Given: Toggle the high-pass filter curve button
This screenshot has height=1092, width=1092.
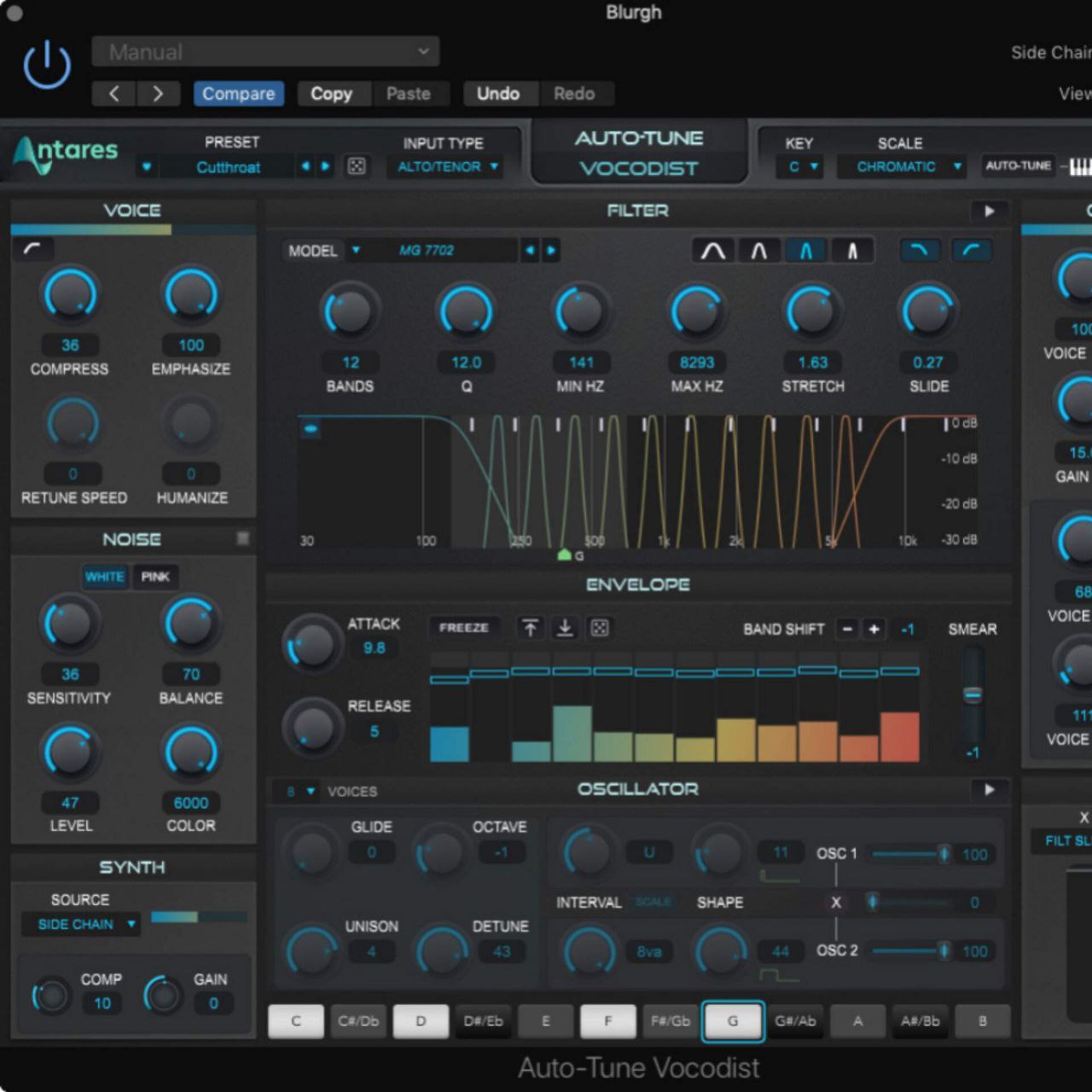Looking at the screenshot, I should (971, 250).
